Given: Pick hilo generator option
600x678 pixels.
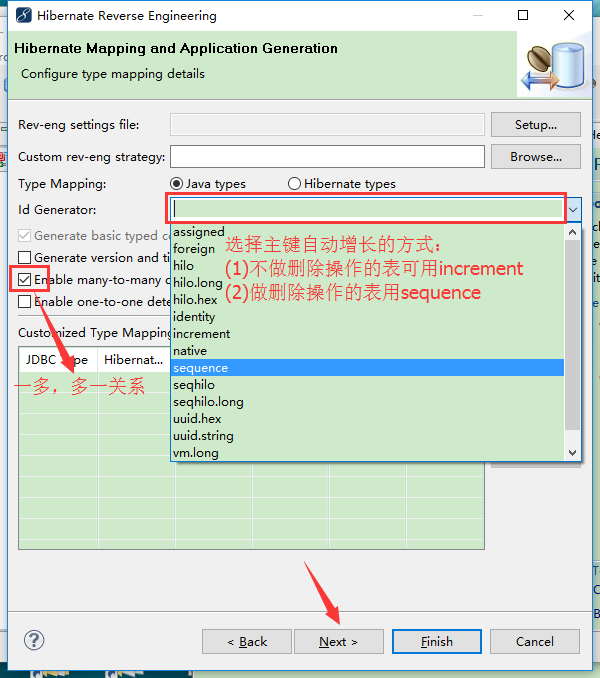Looking at the screenshot, I should pos(367,266).
